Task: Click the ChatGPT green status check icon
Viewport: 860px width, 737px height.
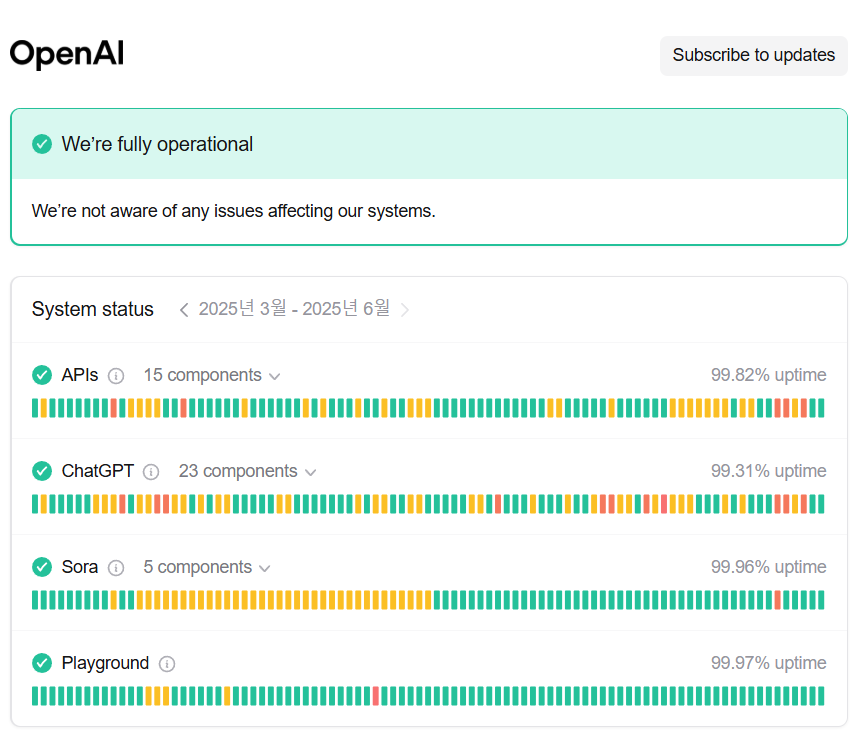Action: (x=42, y=471)
